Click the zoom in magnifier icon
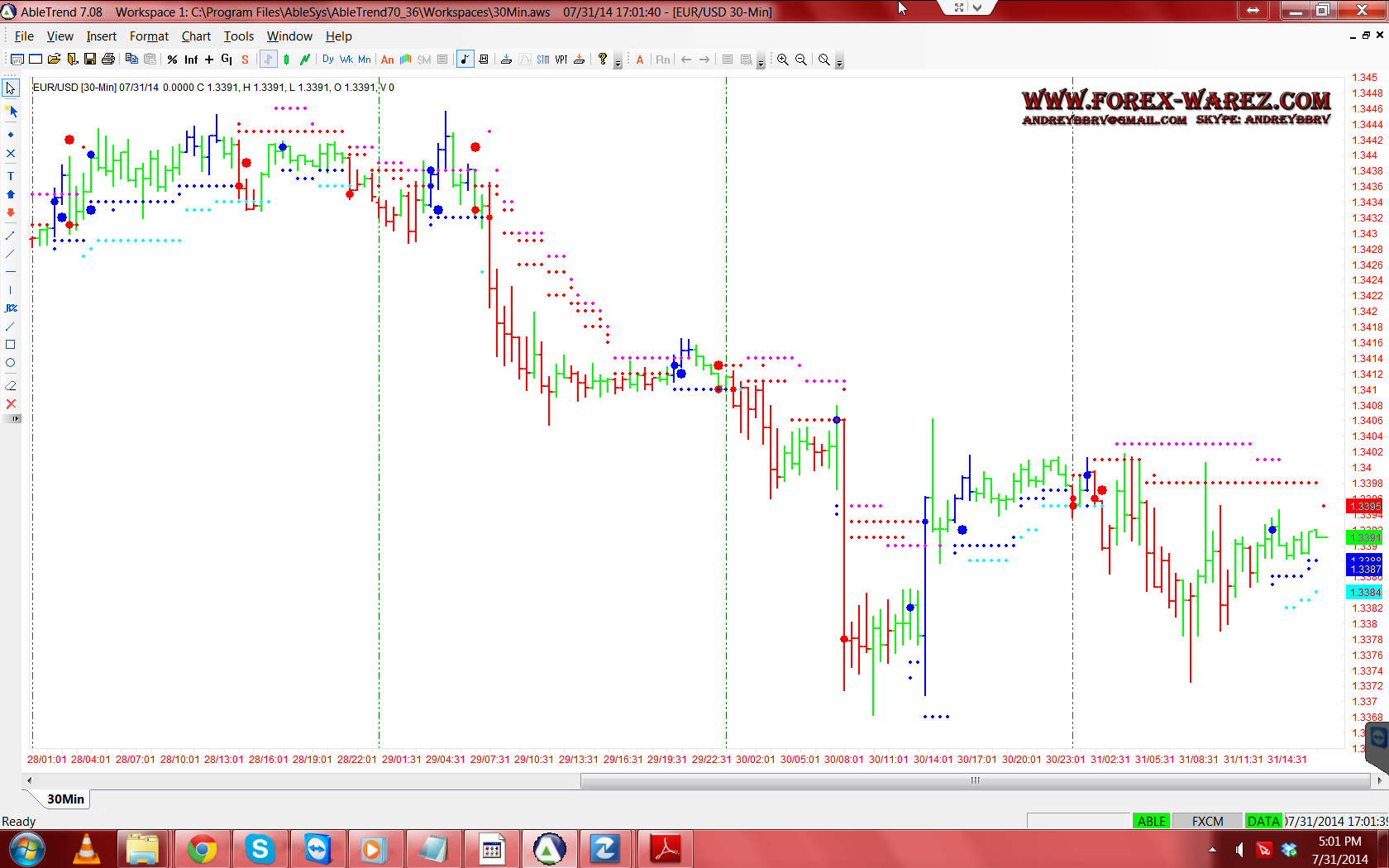 [x=782, y=60]
